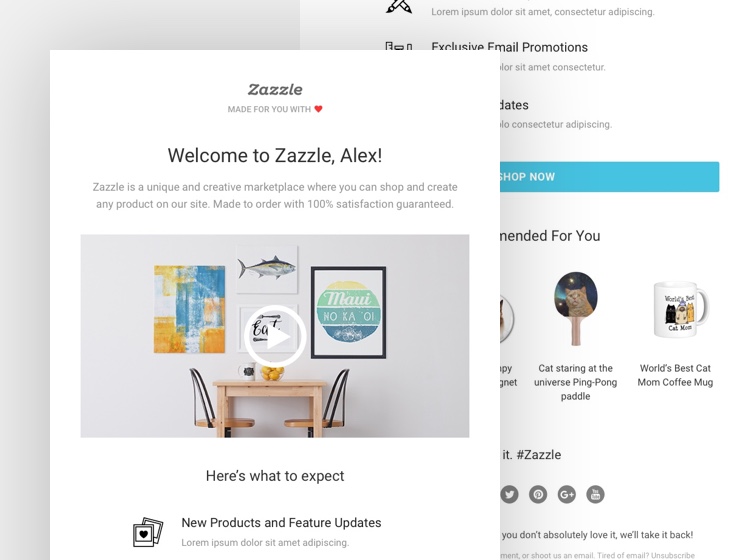Click the Maui framed poster

pyautogui.click(x=348, y=312)
